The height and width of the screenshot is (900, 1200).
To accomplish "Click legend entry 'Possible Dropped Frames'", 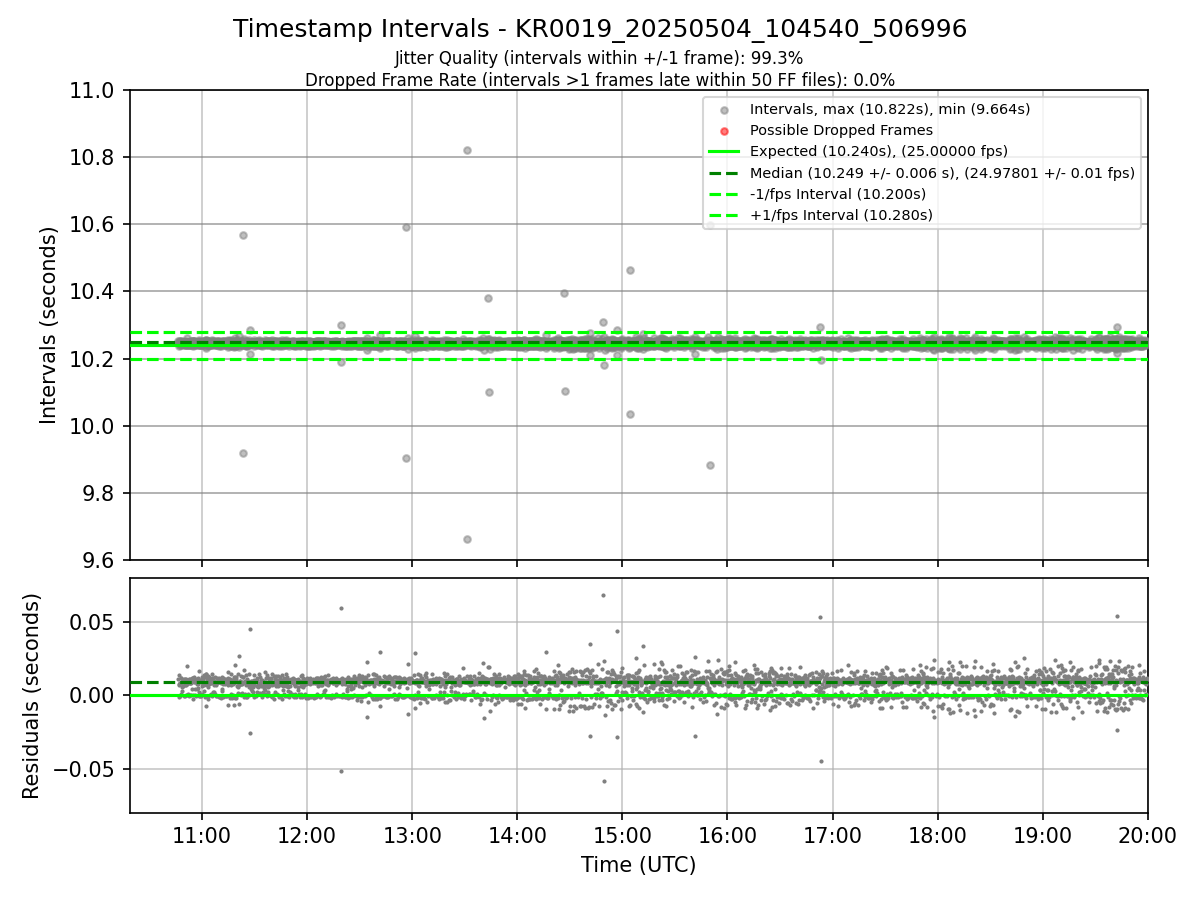I will pyautogui.click(x=841, y=130).
